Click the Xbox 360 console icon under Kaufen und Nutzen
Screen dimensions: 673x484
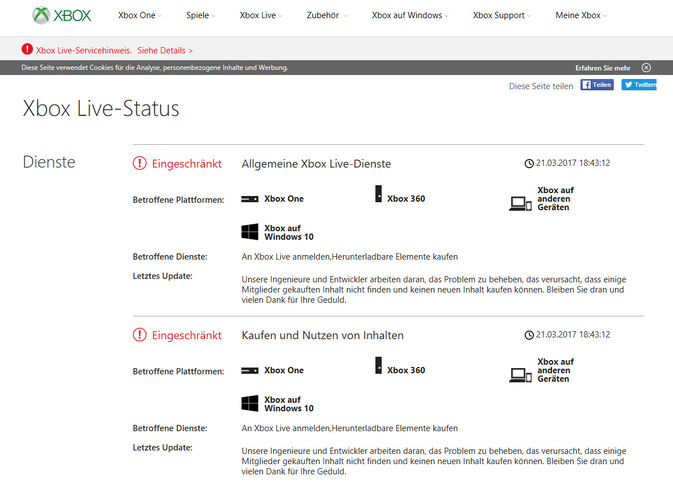click(378, 366)
